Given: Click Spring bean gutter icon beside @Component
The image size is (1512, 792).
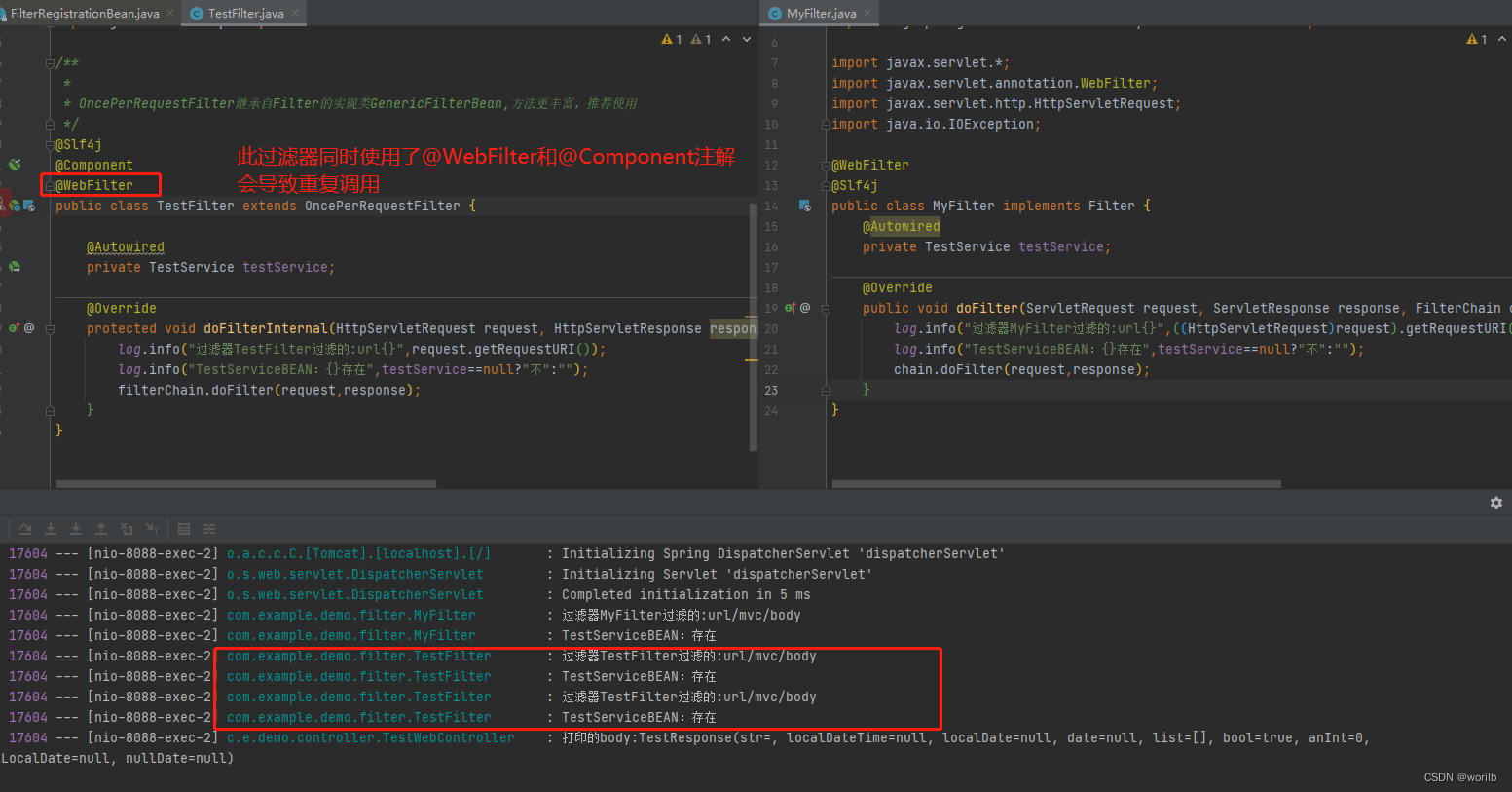Looking at the screenshot, I should click(15, 165).
